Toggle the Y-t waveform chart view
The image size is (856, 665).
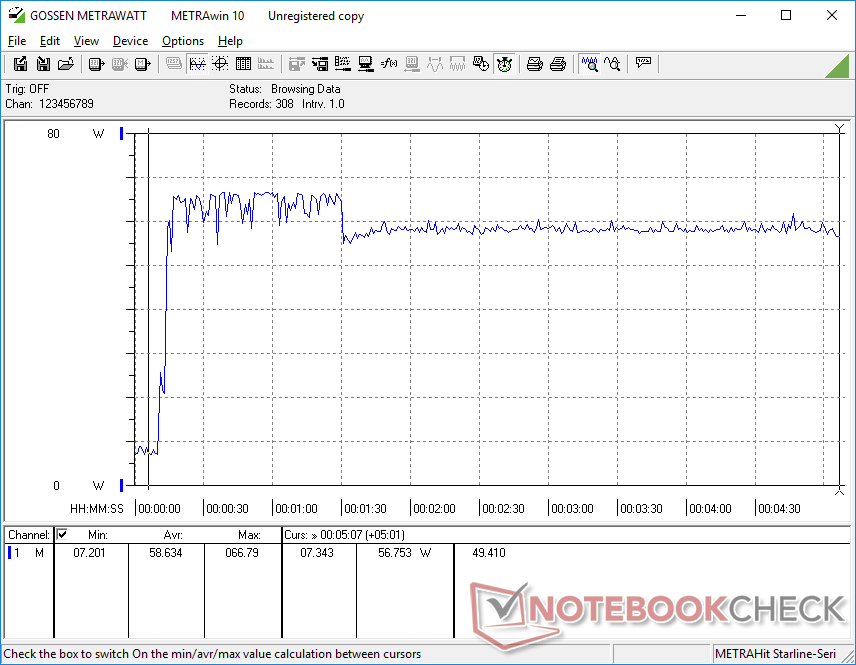click(x=197, y=64)
